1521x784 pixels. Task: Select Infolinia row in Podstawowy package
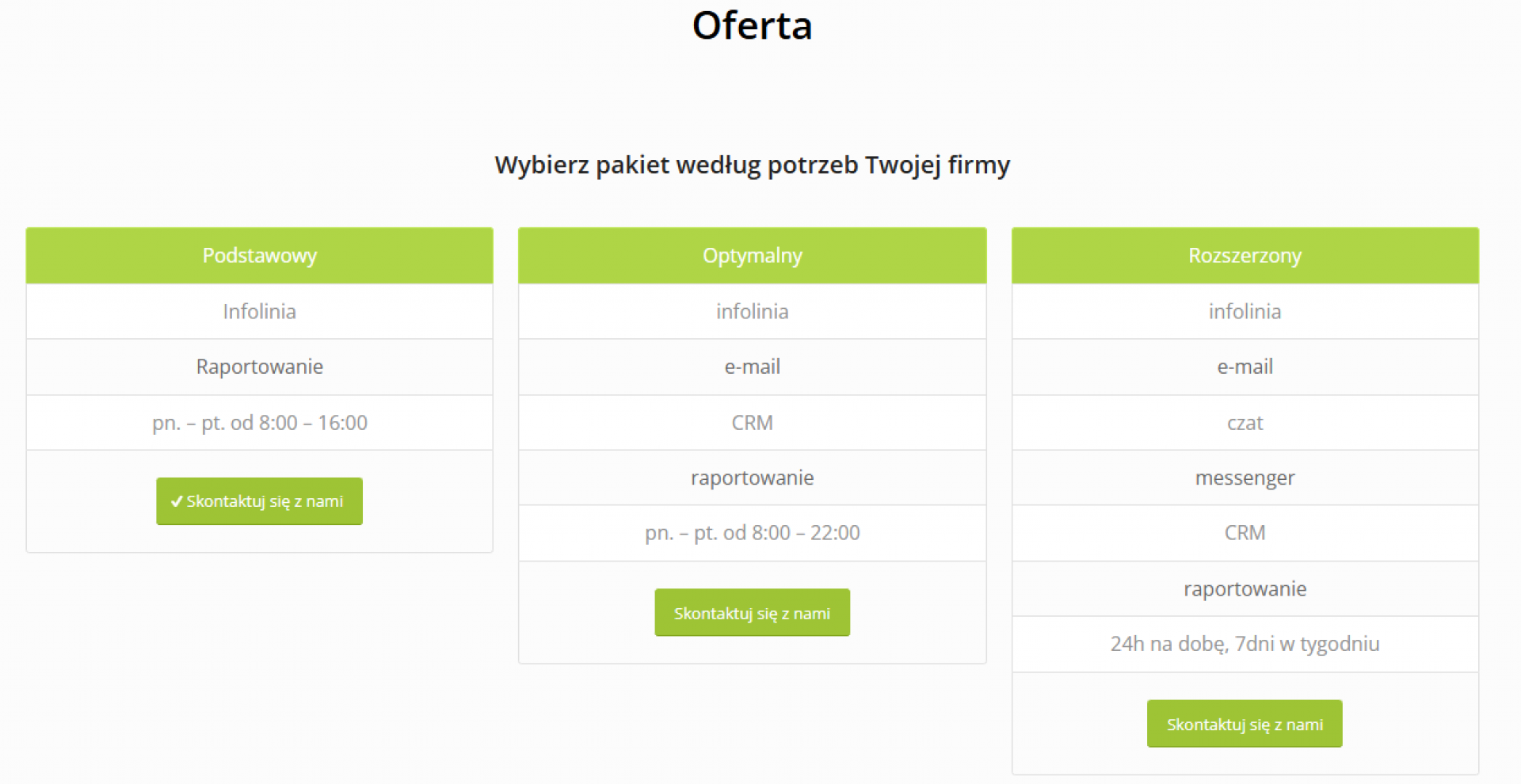pyautogui.click(x=259, y=311)
